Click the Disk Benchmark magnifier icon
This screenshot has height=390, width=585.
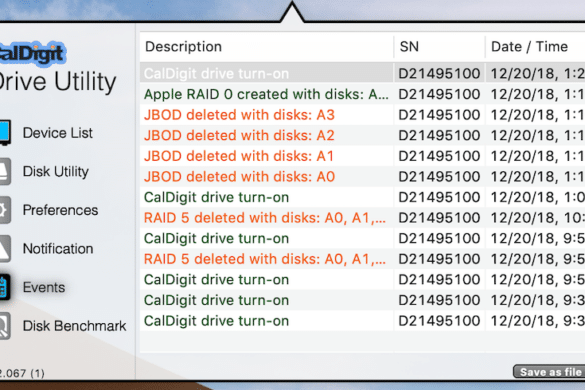(5, 326)
